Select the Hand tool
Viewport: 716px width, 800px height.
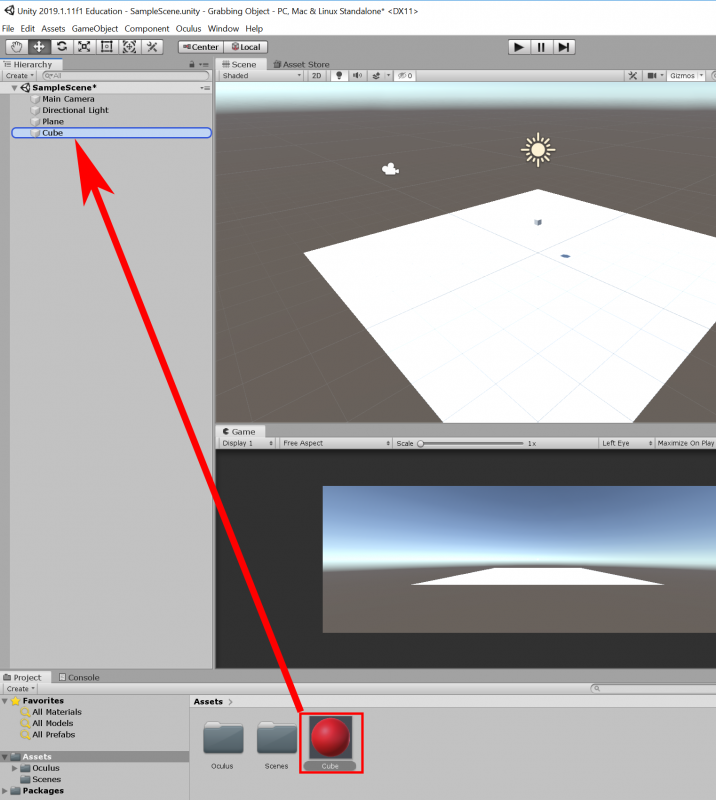point(17,47)
